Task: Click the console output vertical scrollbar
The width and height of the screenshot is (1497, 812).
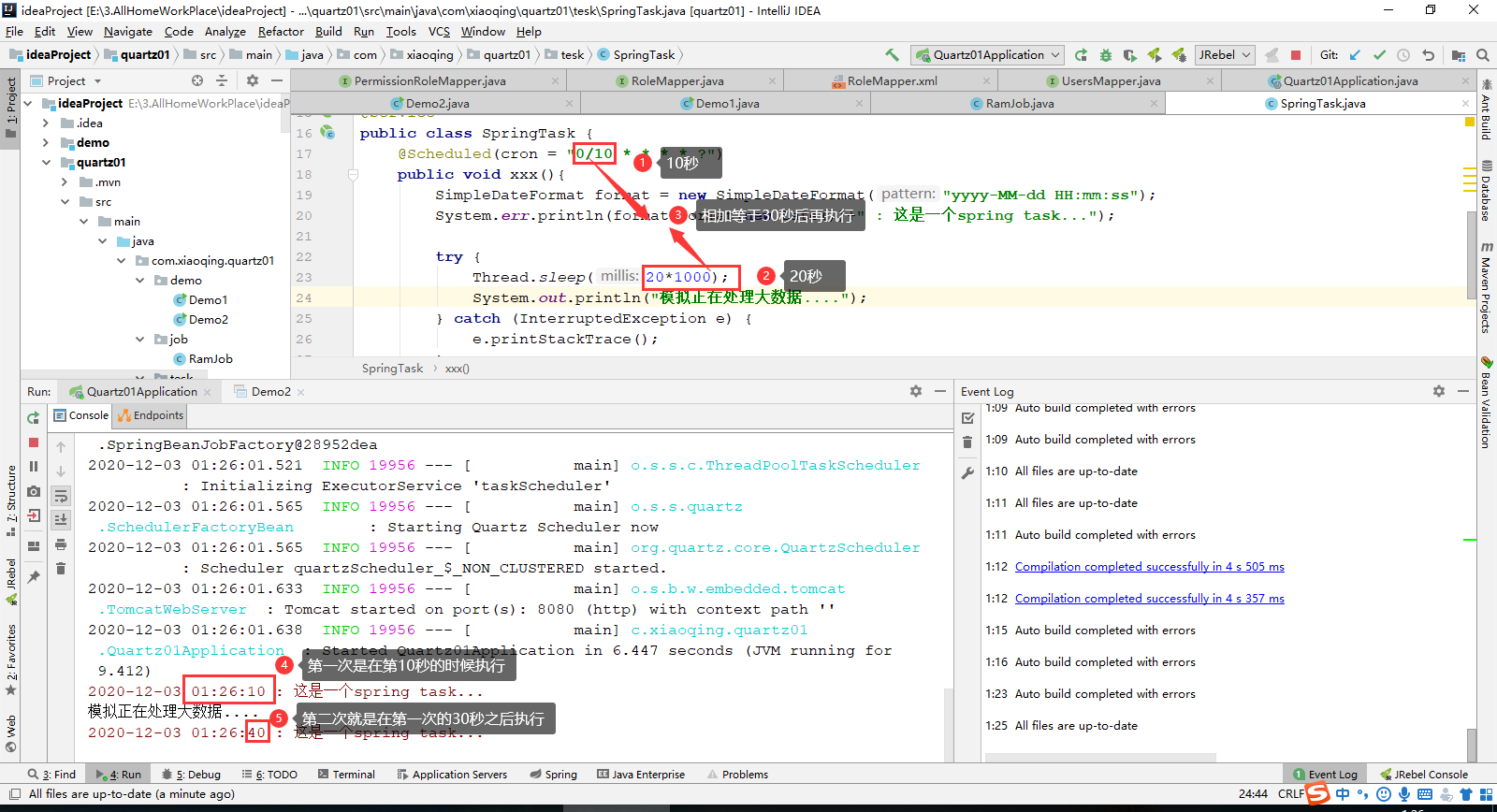Action: coord(949,725)
